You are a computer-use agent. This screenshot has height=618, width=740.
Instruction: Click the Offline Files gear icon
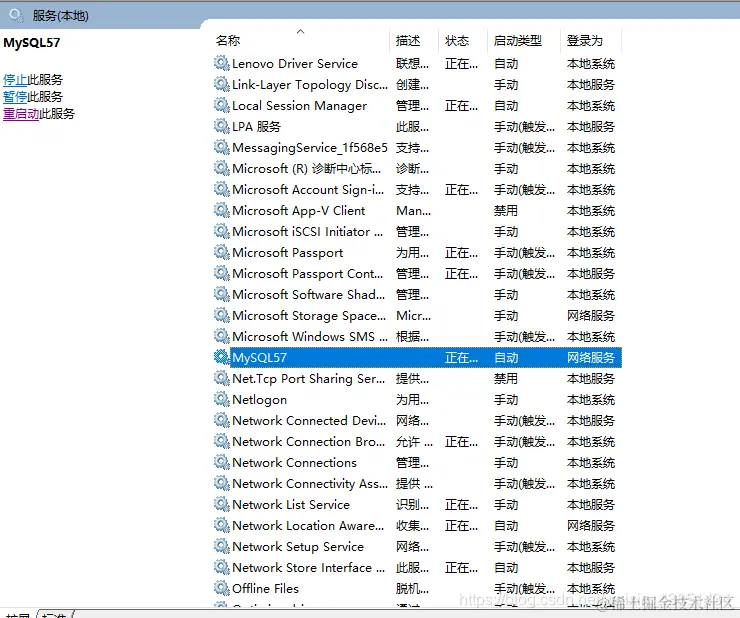point(221,588)
